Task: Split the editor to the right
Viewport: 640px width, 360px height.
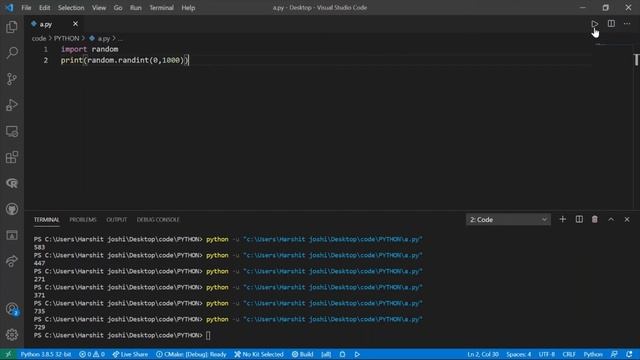Action: point(611,24)
